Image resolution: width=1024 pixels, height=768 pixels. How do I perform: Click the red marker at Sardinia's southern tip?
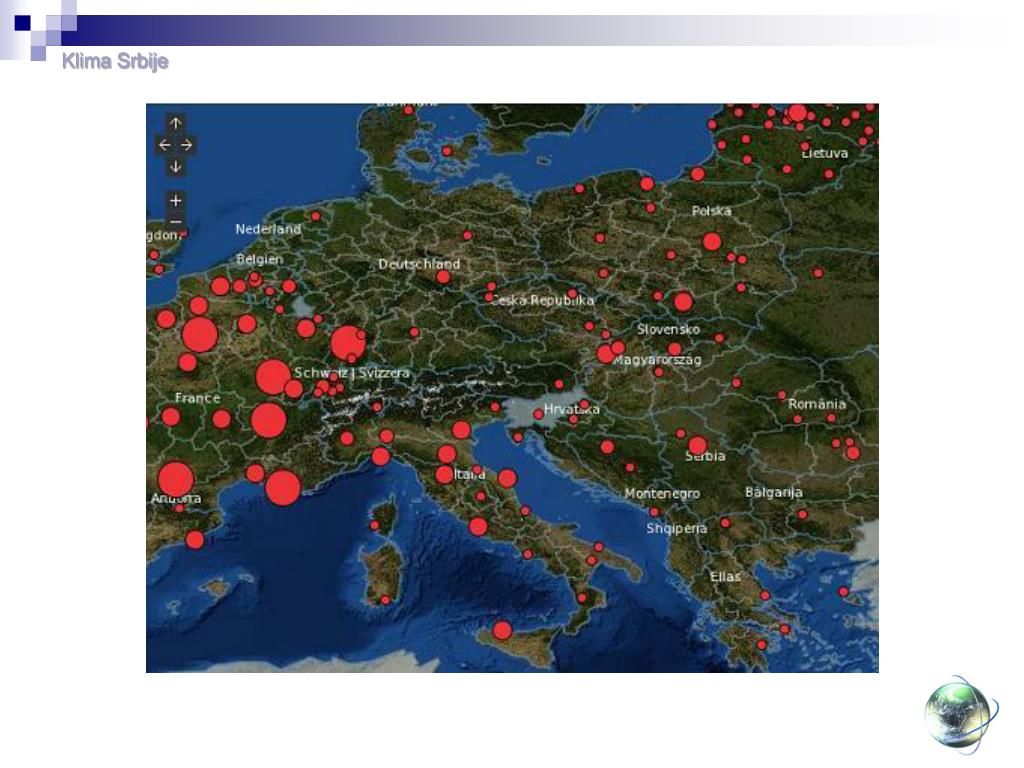385,600
